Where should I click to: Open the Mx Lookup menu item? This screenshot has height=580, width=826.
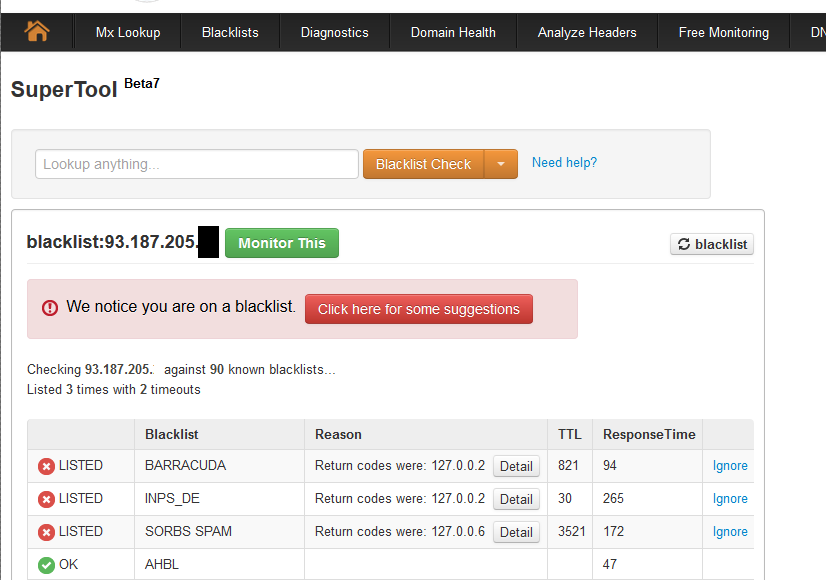point(127,31)
